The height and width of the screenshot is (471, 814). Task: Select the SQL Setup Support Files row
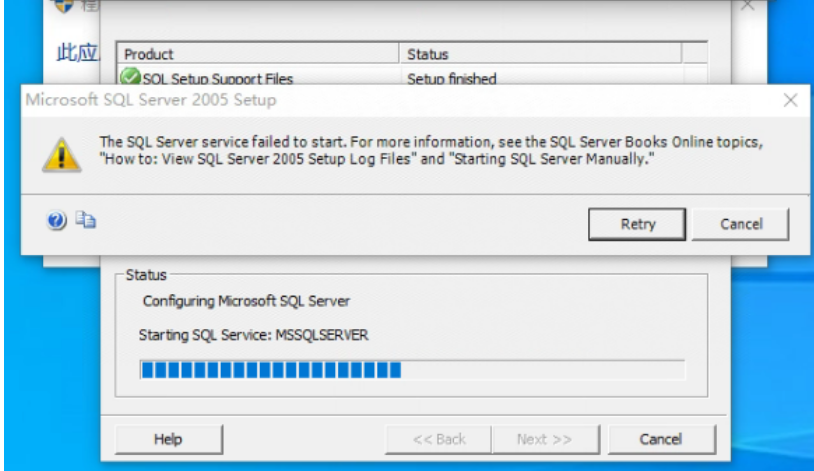tap(412, 77)
